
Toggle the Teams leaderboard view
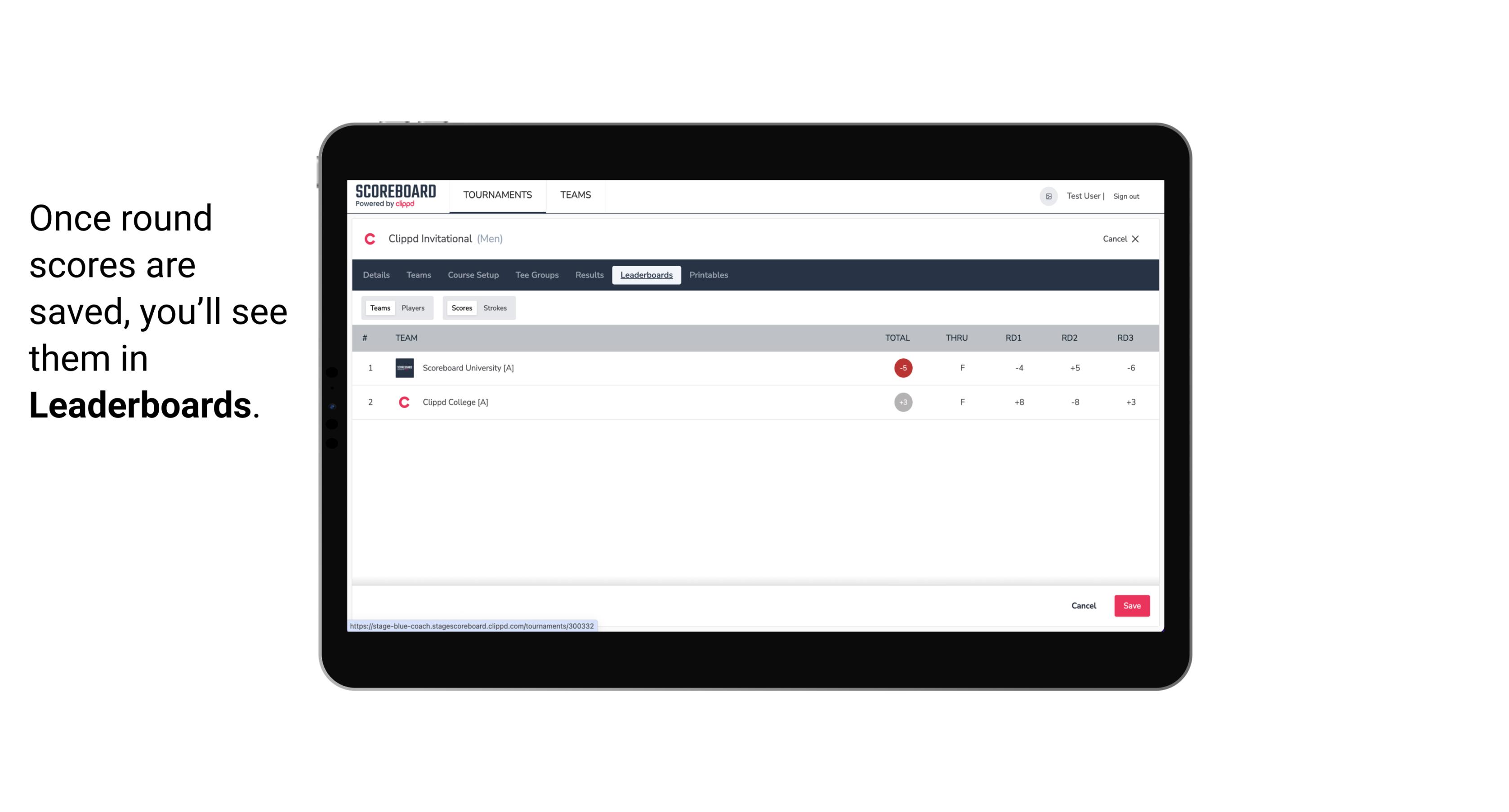(x=378, y=308)
